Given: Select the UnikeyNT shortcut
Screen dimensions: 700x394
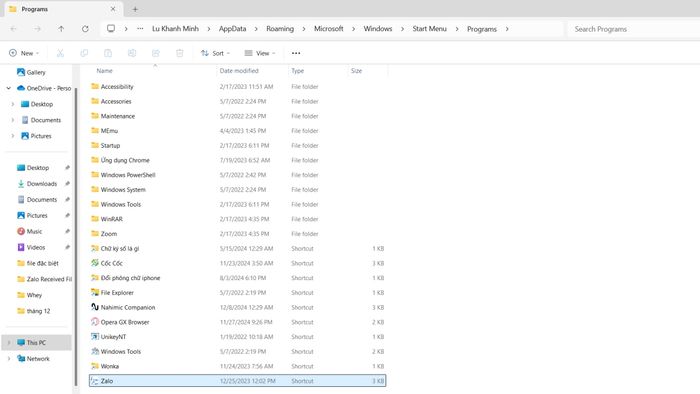Looking at the screenshot, I should (237, 336).
